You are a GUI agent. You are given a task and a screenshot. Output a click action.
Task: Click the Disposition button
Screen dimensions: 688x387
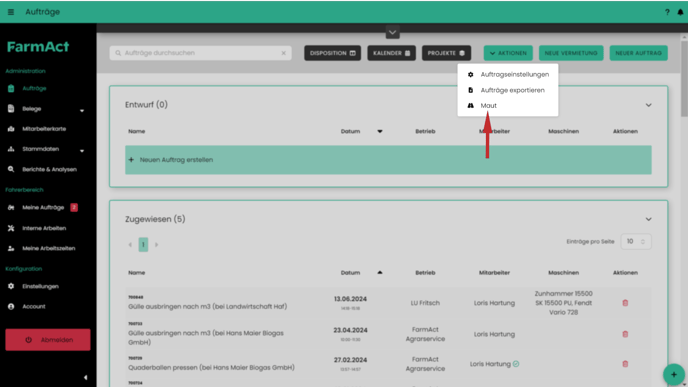[x=333, y=53]
